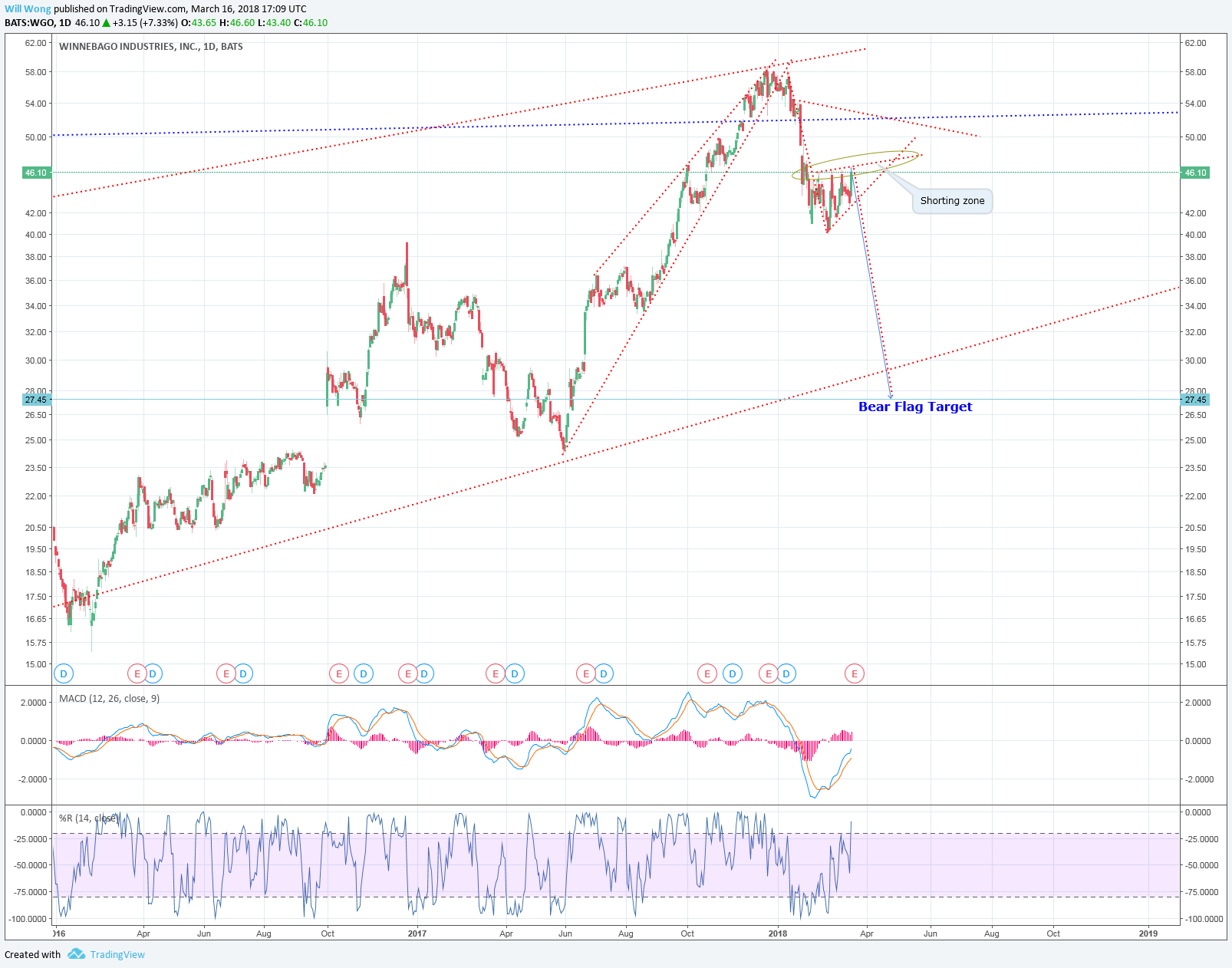The width and height of the screenshot is (1232, 968).
Task: Click the O:43.65 open value in header
Action: click(199, 23)
